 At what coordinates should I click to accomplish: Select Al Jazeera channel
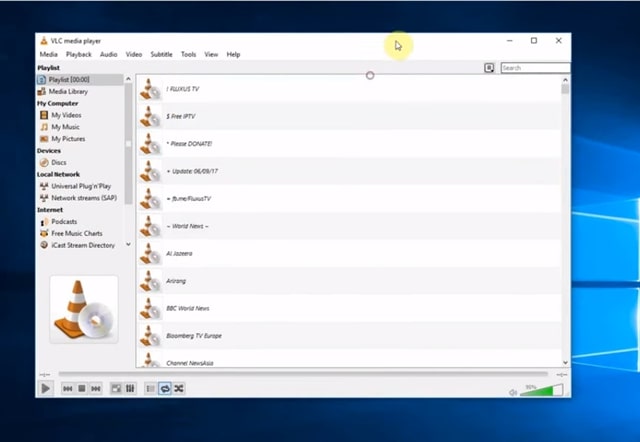point(349,253)
